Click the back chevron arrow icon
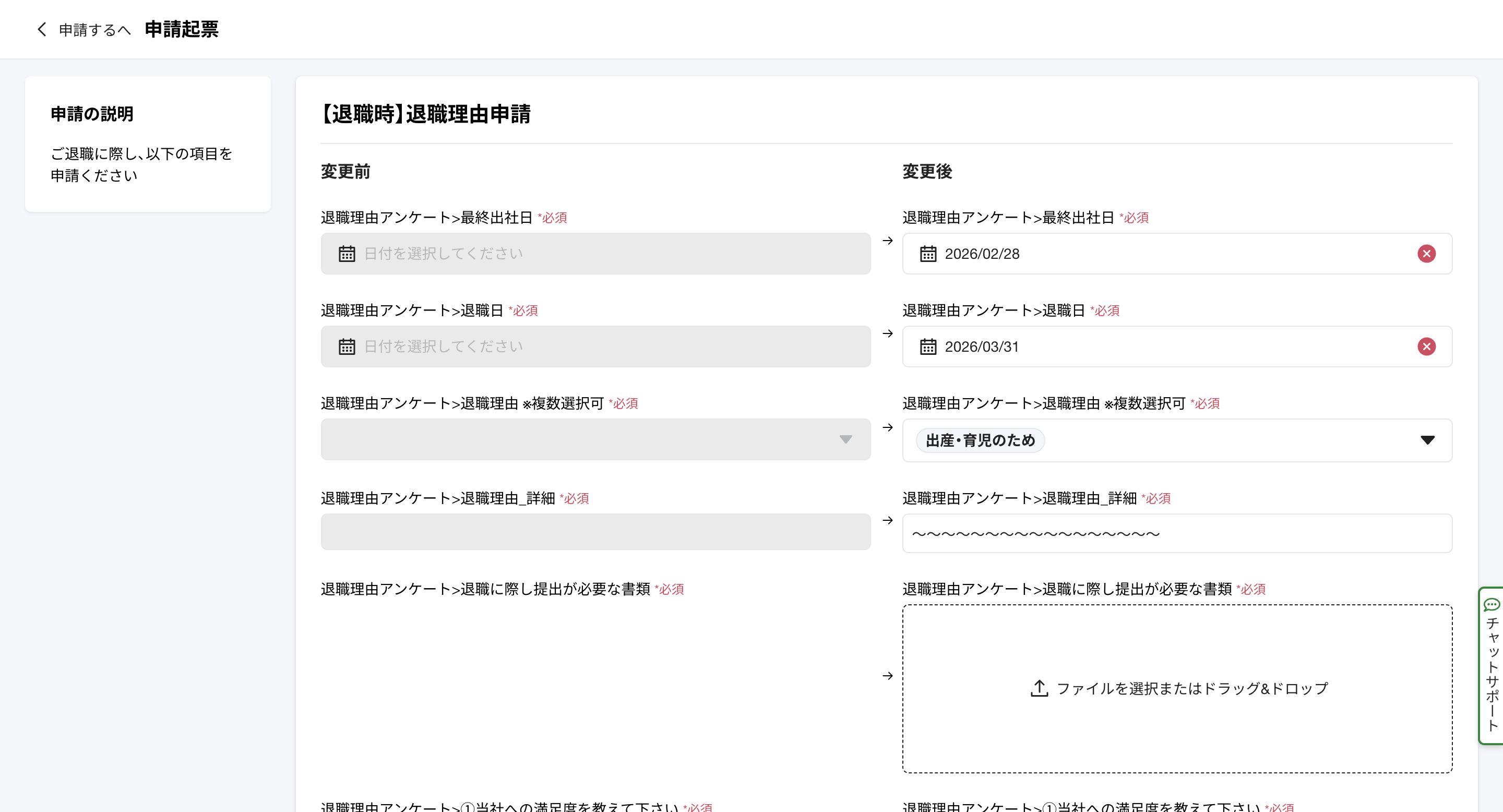The height and width of the screenshot is (812, 1503). point(41,29)
